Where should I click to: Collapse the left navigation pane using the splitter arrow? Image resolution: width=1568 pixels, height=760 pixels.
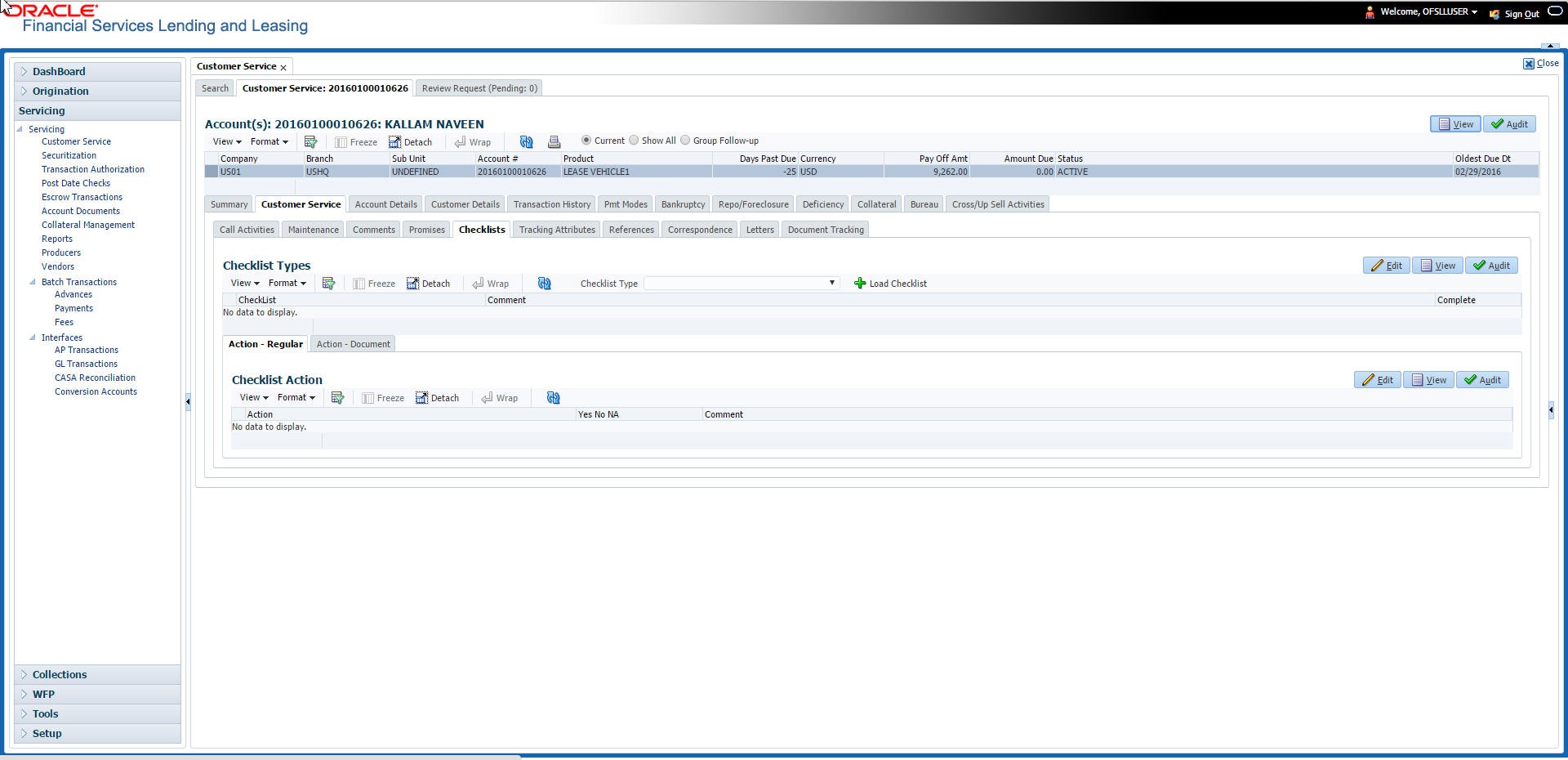point(188,401)
